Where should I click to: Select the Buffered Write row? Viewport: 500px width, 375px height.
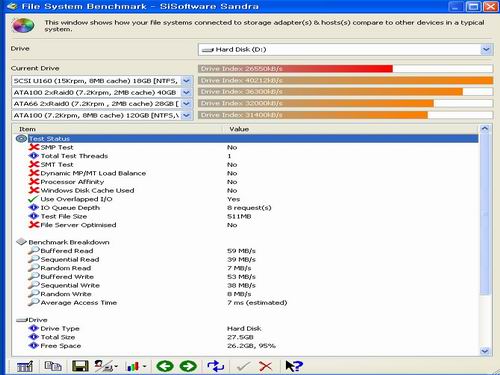(x=247, y=277)
